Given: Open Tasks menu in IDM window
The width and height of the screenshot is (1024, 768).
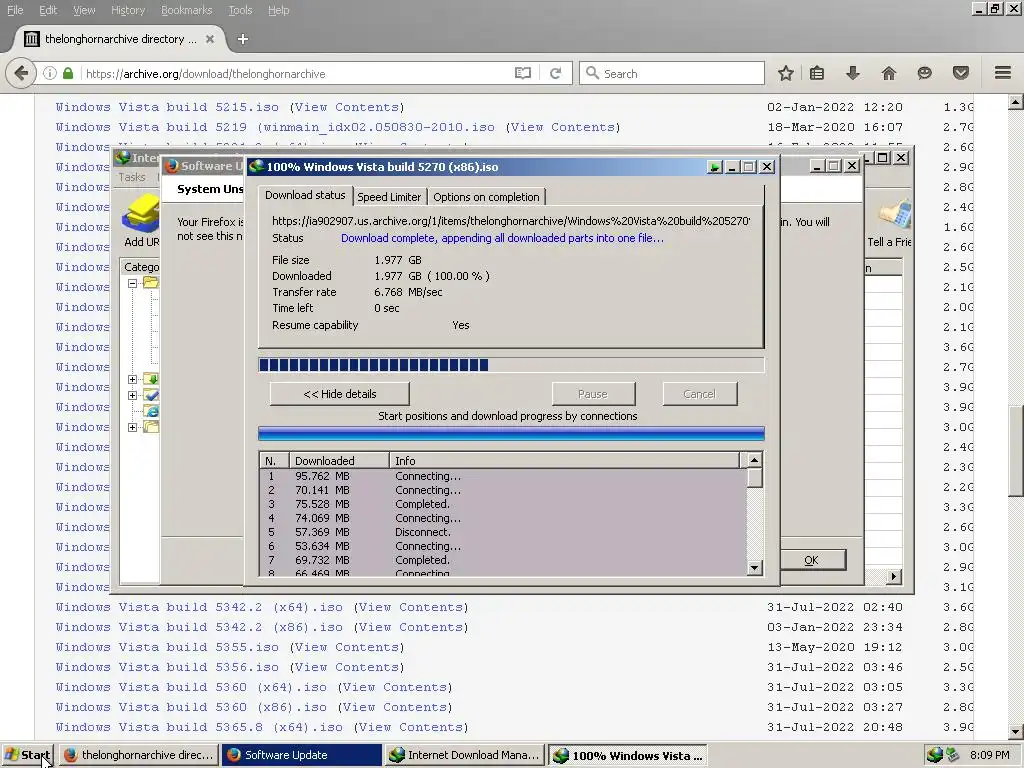Looking at the screenshot, I should point(132,177).
